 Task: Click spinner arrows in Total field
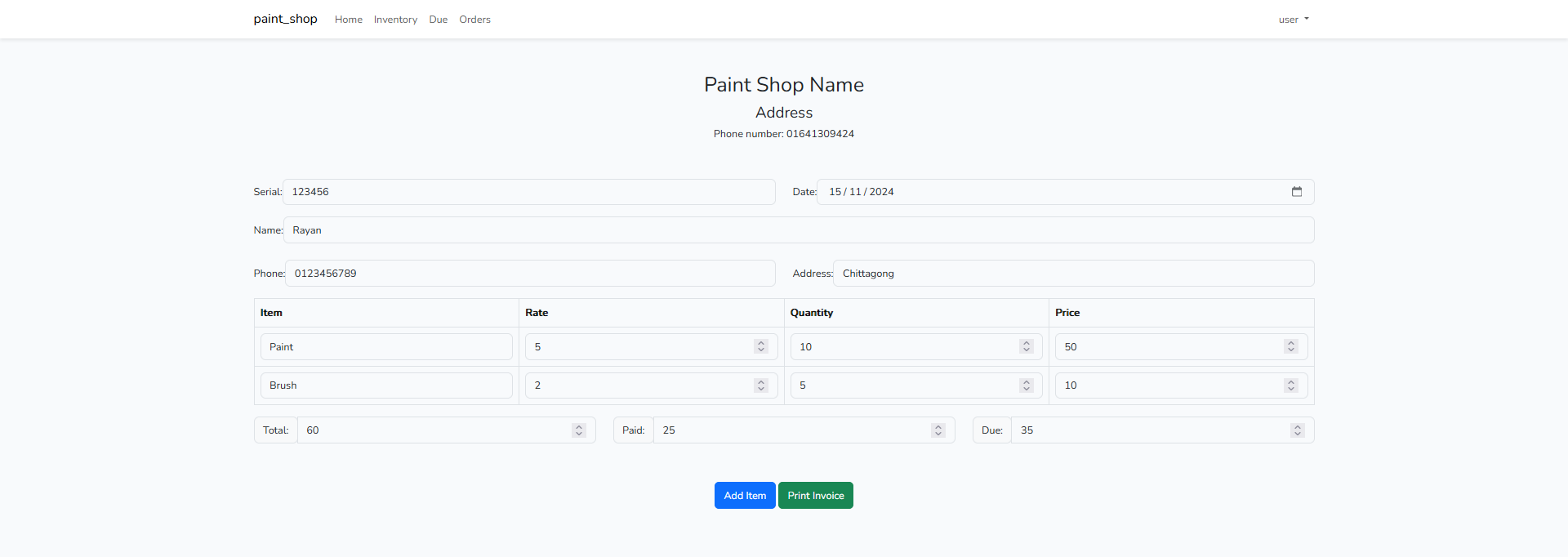click(x=579, y=430)
